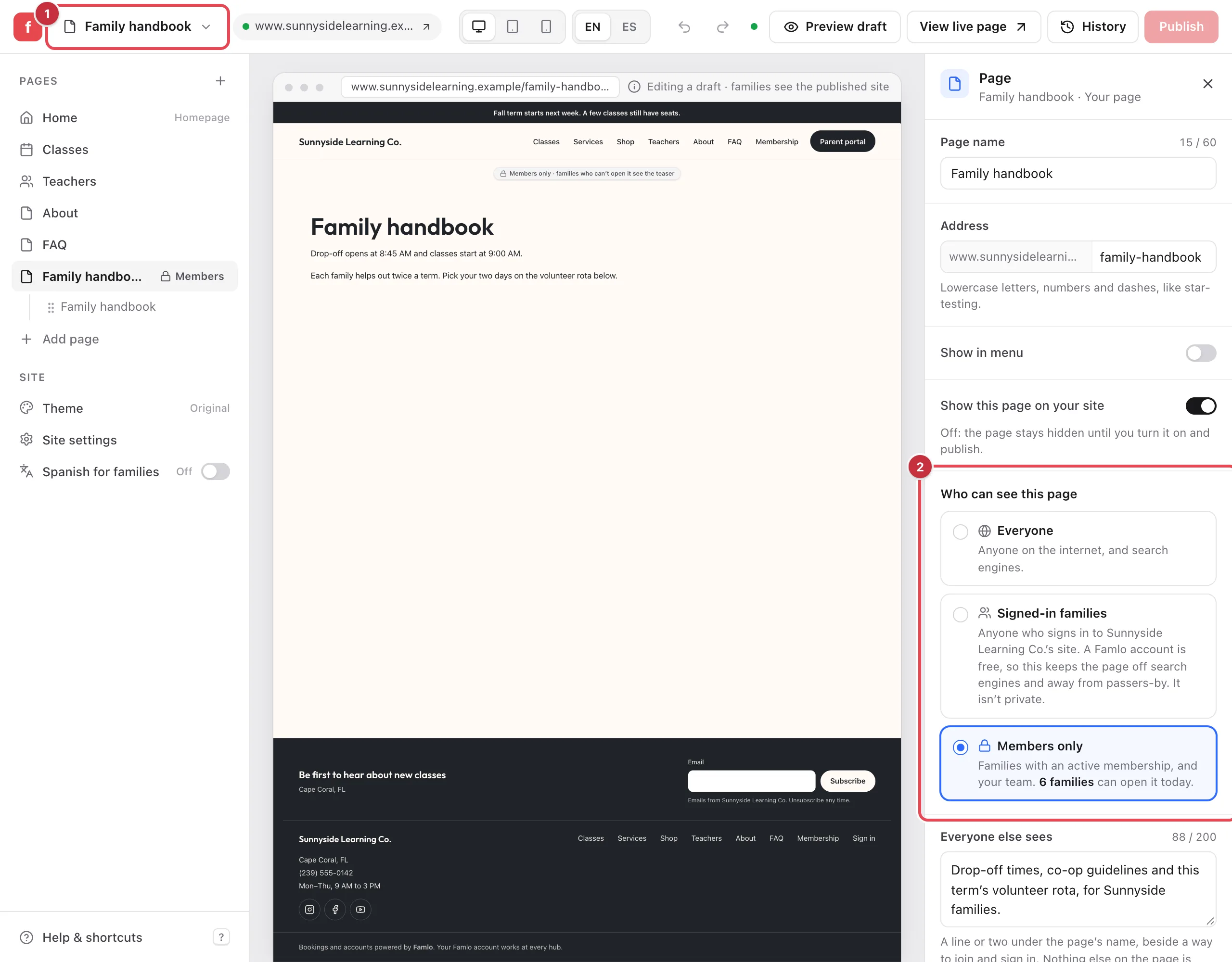Open the History panel

click(1092, 26)
